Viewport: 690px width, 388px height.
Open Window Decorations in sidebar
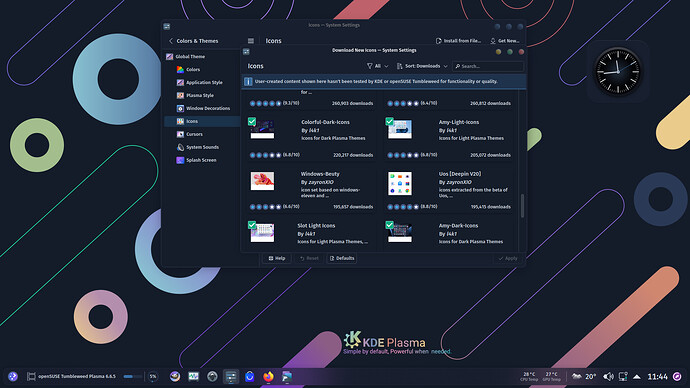coord(203,108)
